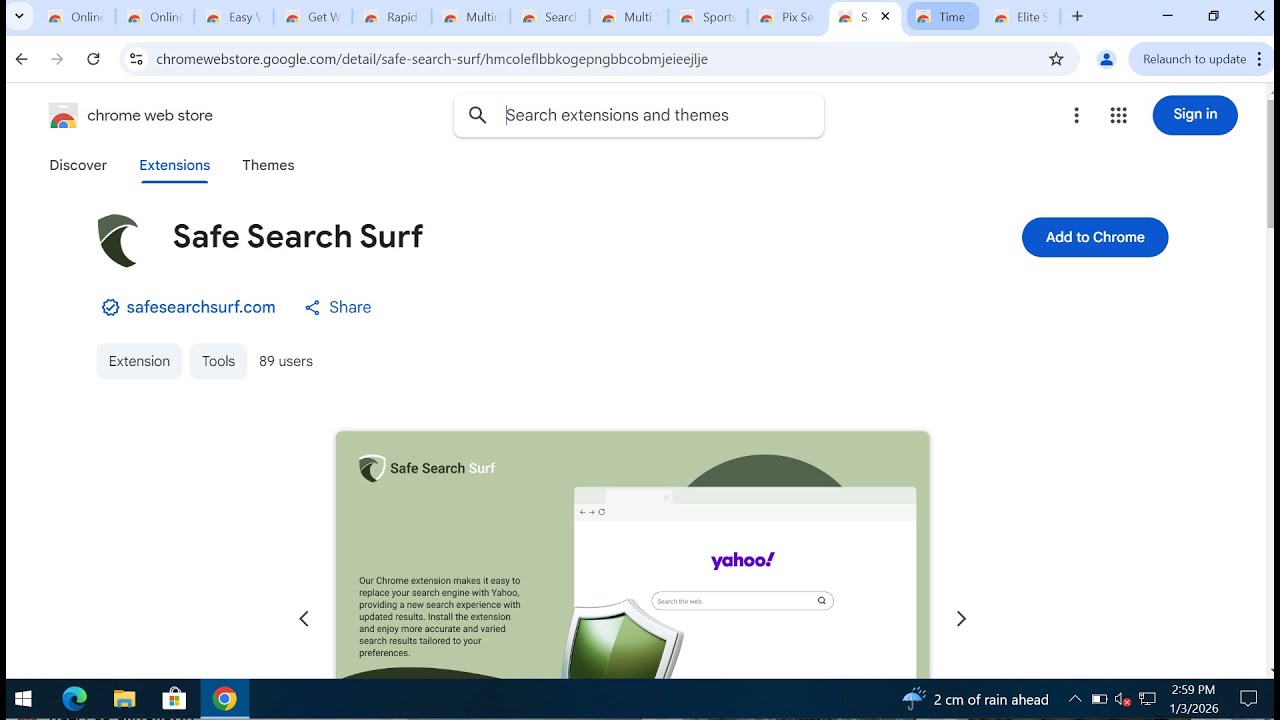Open web store more options menu

coord(1076,115)
